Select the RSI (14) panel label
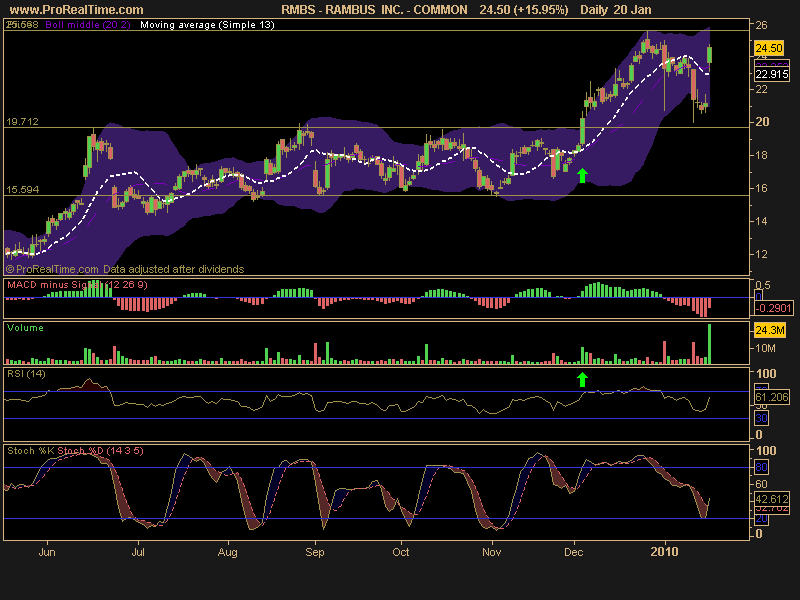 [26, 373]
